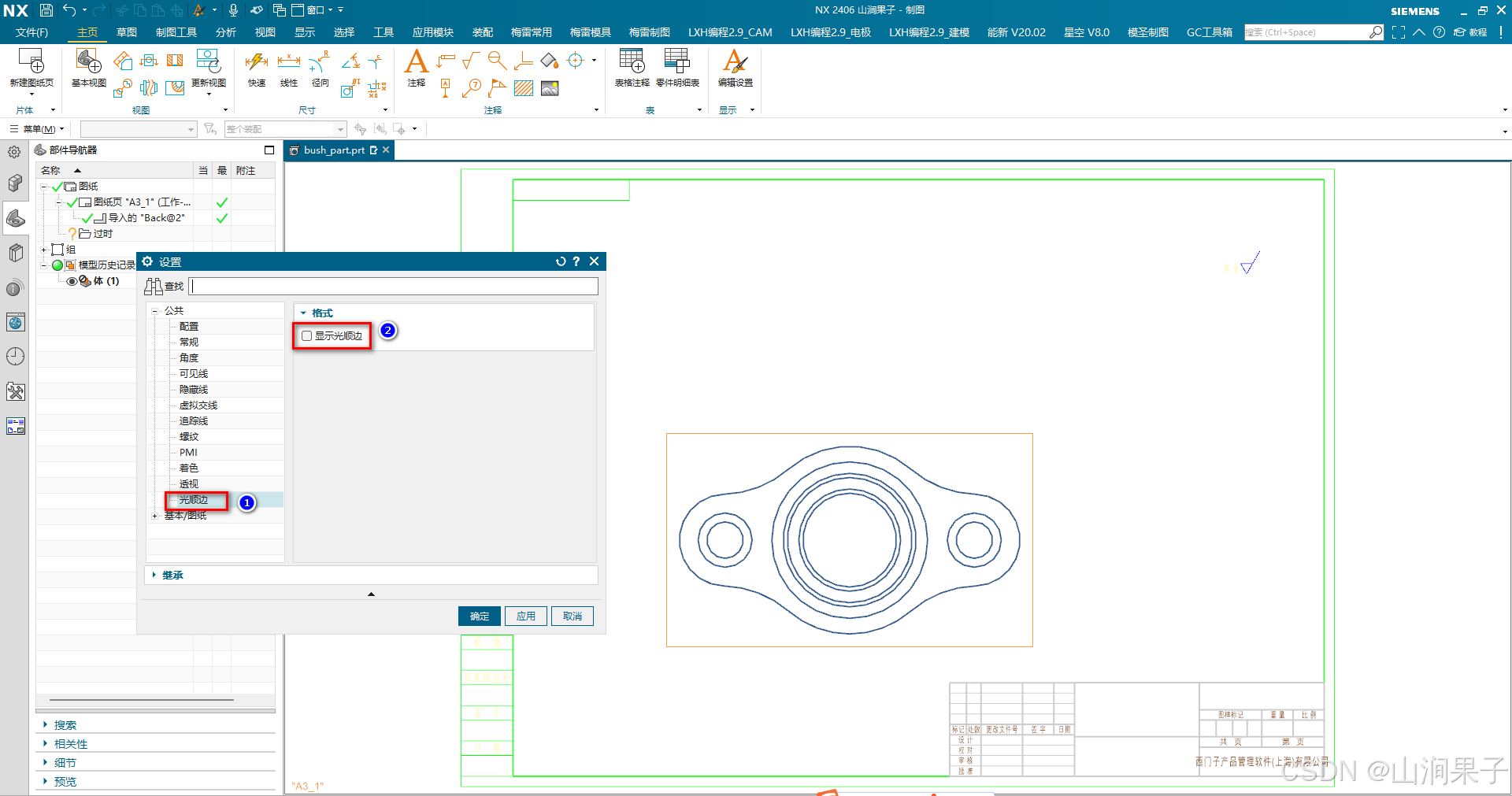This screenshot has height=796, width=1512.
Task: Toggle the green checkmark beside 图纸 in the navigator
Action: (57, 187)
